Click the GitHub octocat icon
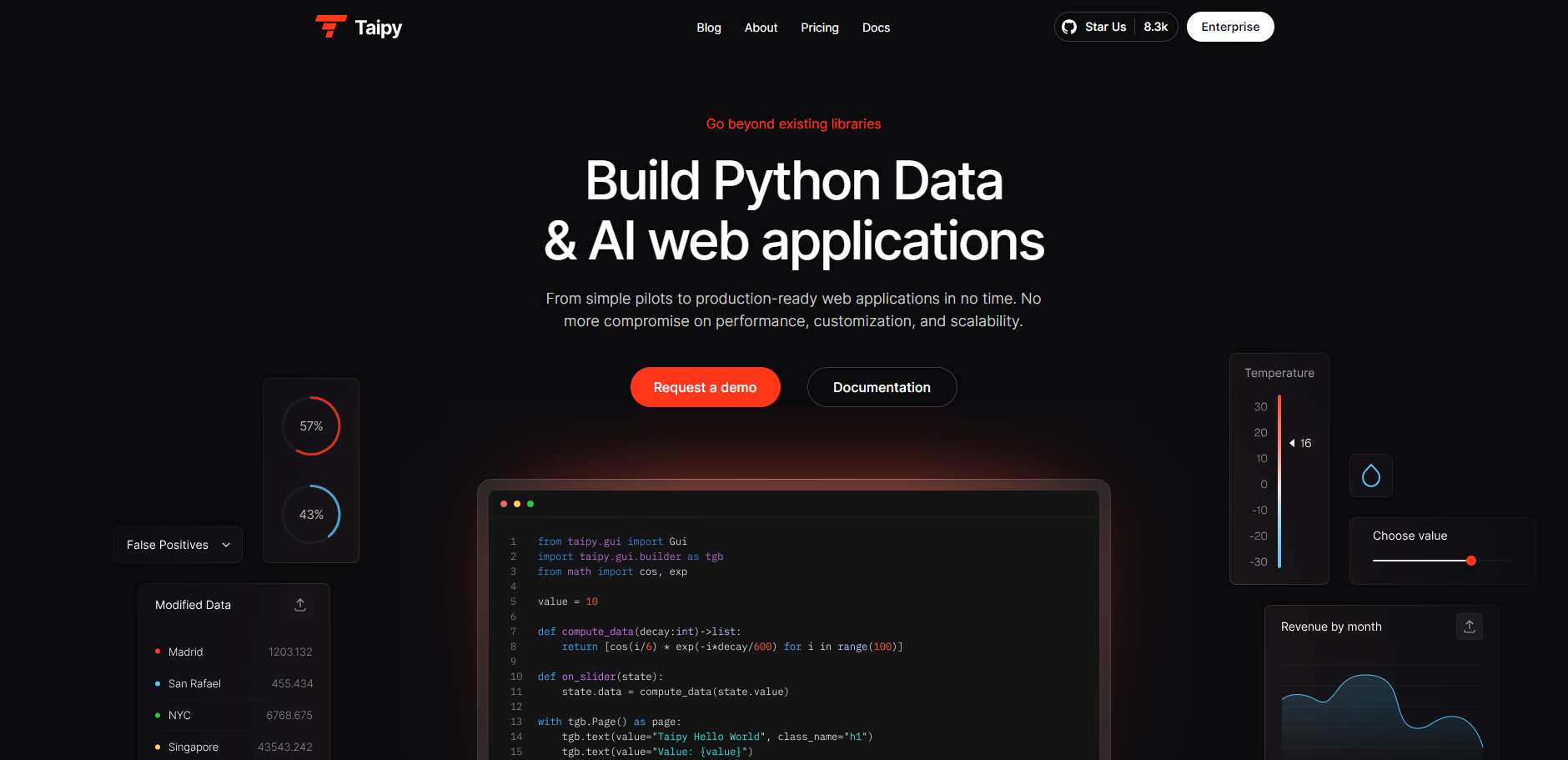This screenshot has height=760, width=1568. (x=1069, y=27)
